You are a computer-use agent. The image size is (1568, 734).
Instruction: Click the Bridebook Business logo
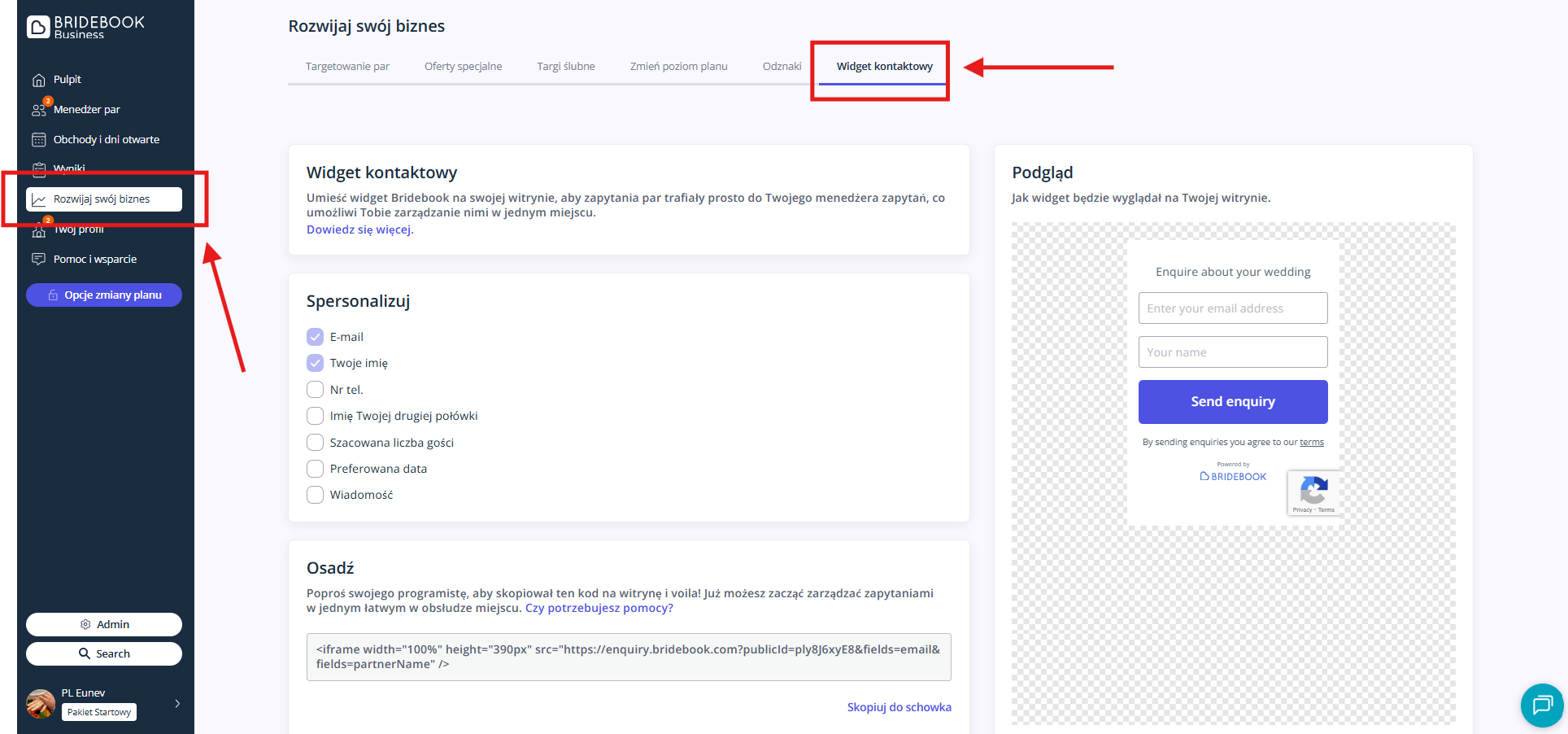click(x=85, y=27)
